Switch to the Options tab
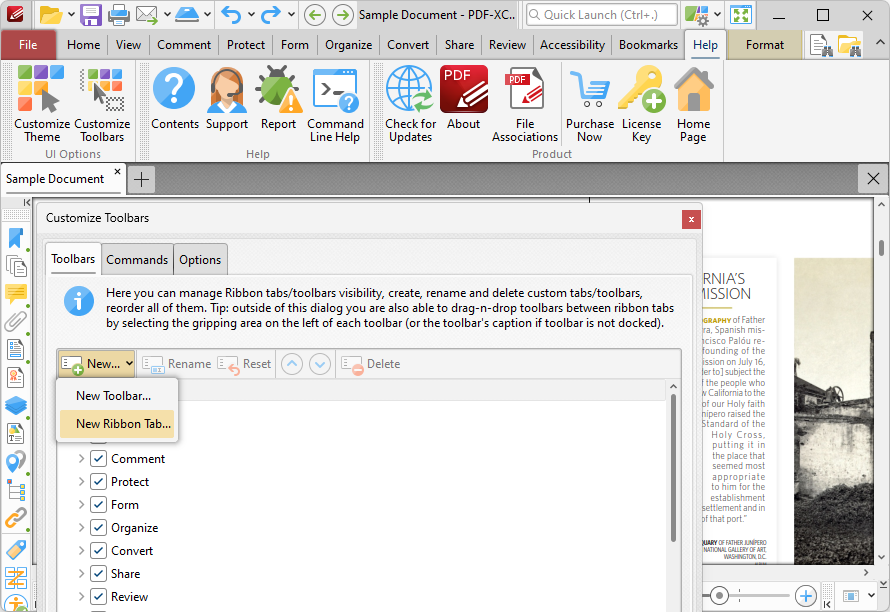Viewport: 890px width, 612px height. coord(200,259)
